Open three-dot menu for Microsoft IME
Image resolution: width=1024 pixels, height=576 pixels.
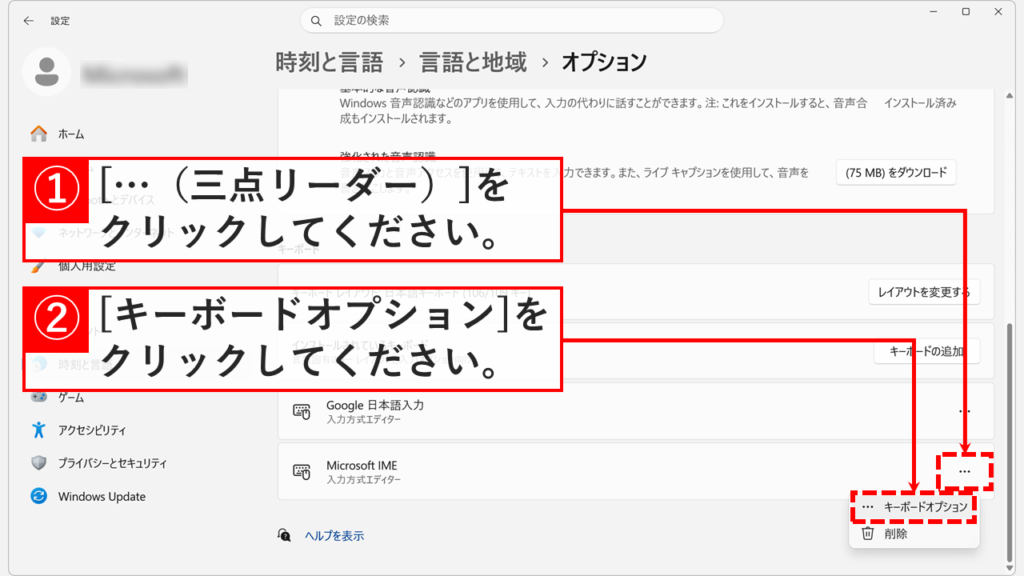click(x=965, y=472)
